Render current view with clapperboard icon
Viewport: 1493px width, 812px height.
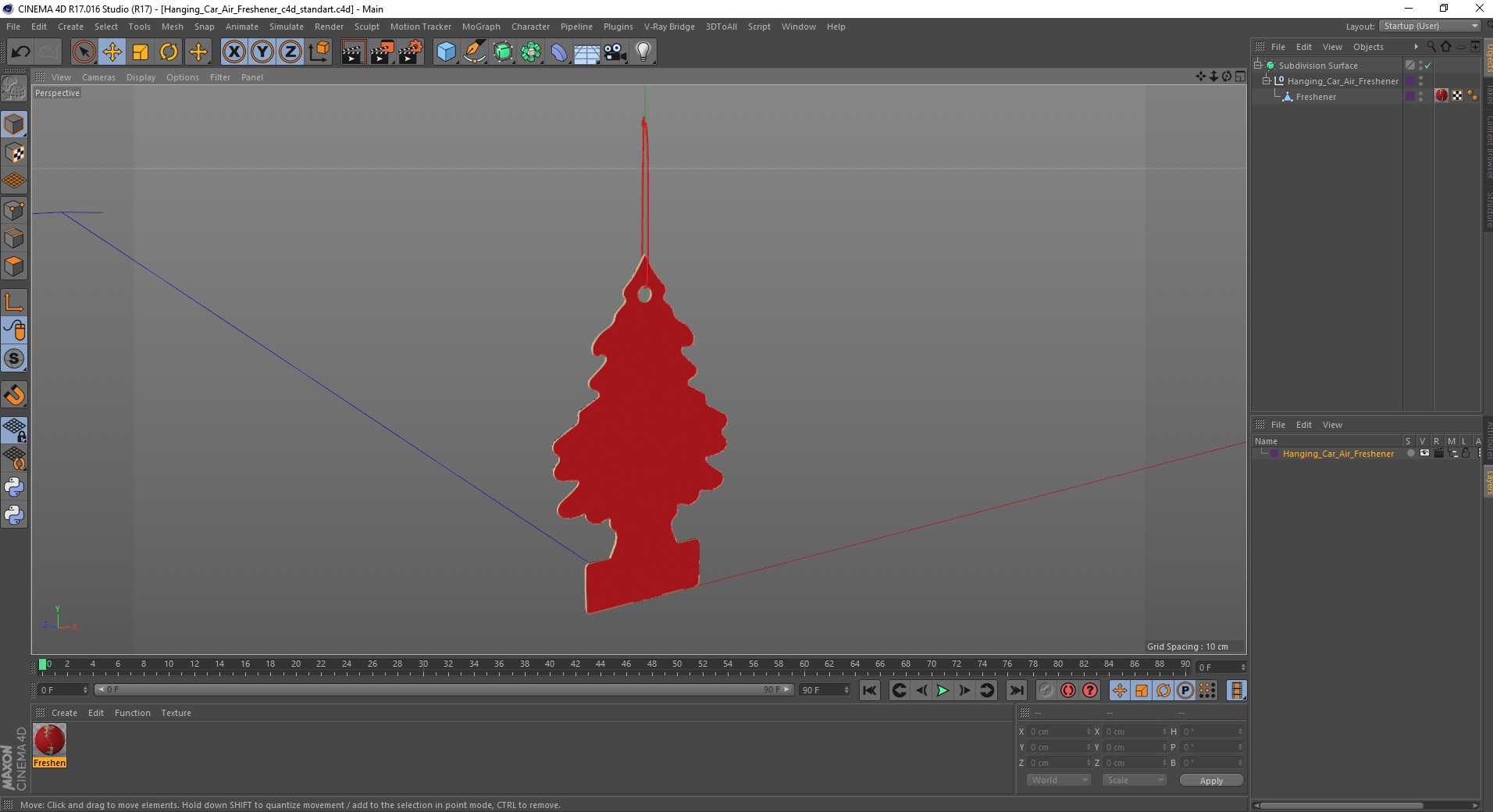pos(353,52)
